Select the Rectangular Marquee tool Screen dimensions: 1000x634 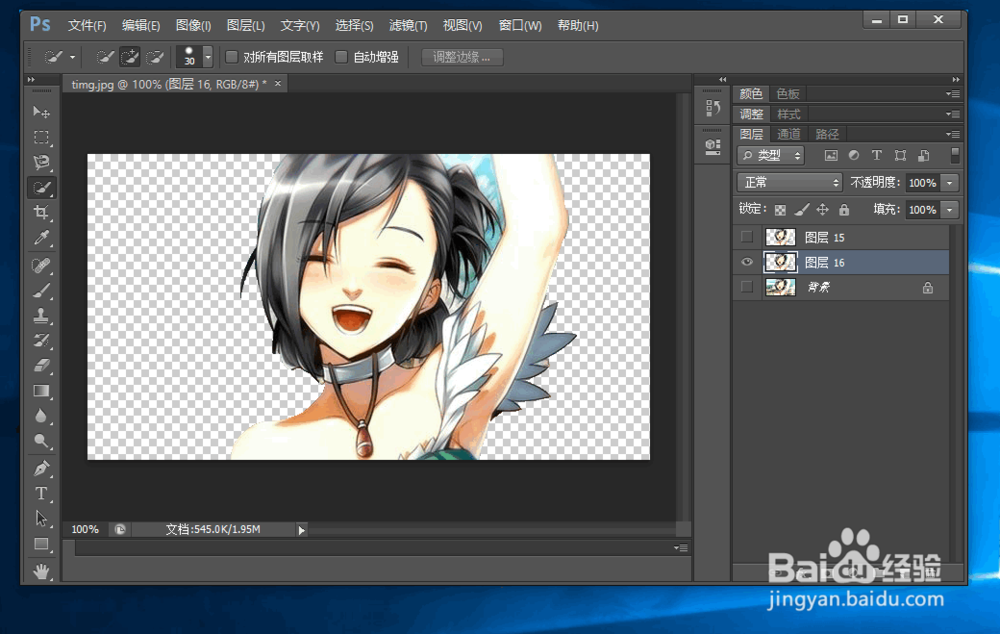click(41, 137)
